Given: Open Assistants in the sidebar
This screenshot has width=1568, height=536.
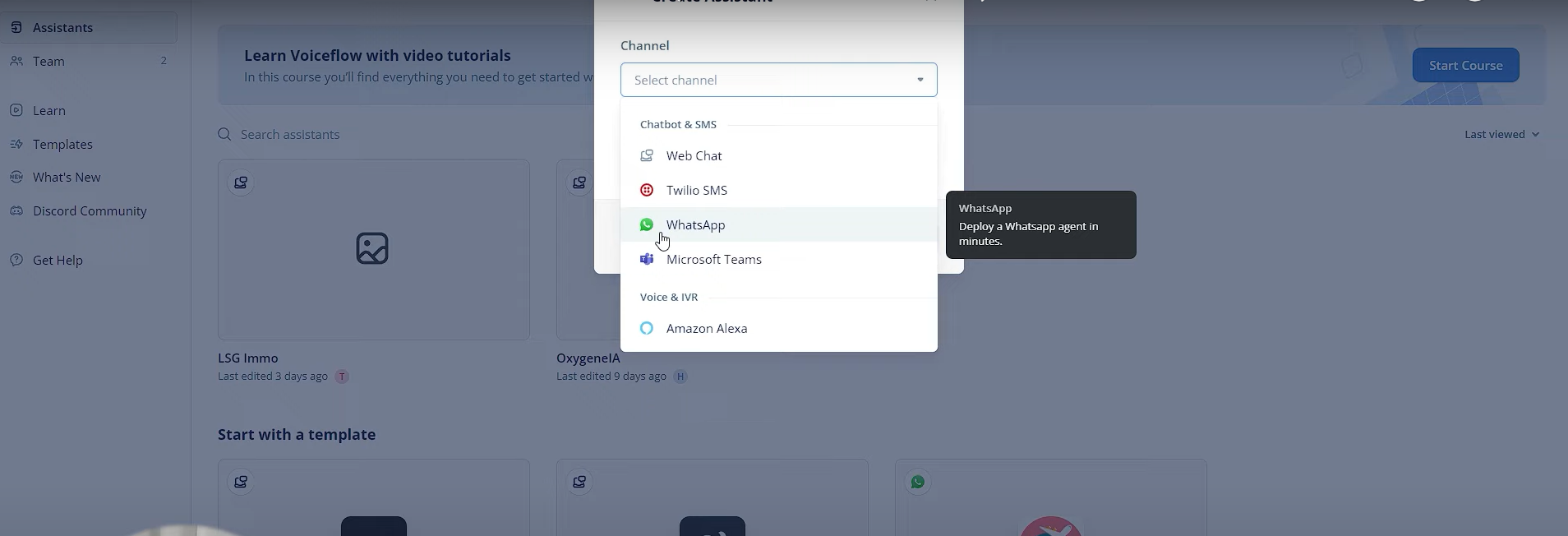Looking at the screenshot, I should pos(89,27).
